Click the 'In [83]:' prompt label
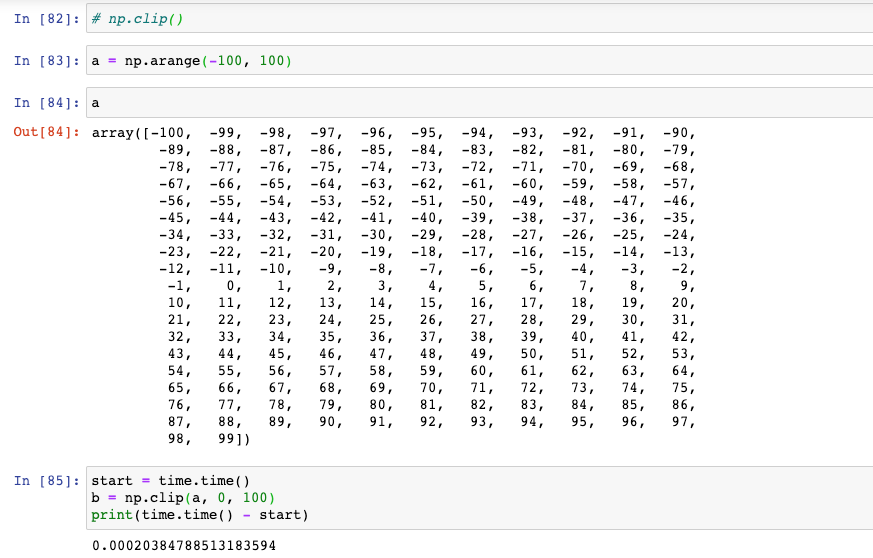873x558 pixels. [x=47, y=61]
